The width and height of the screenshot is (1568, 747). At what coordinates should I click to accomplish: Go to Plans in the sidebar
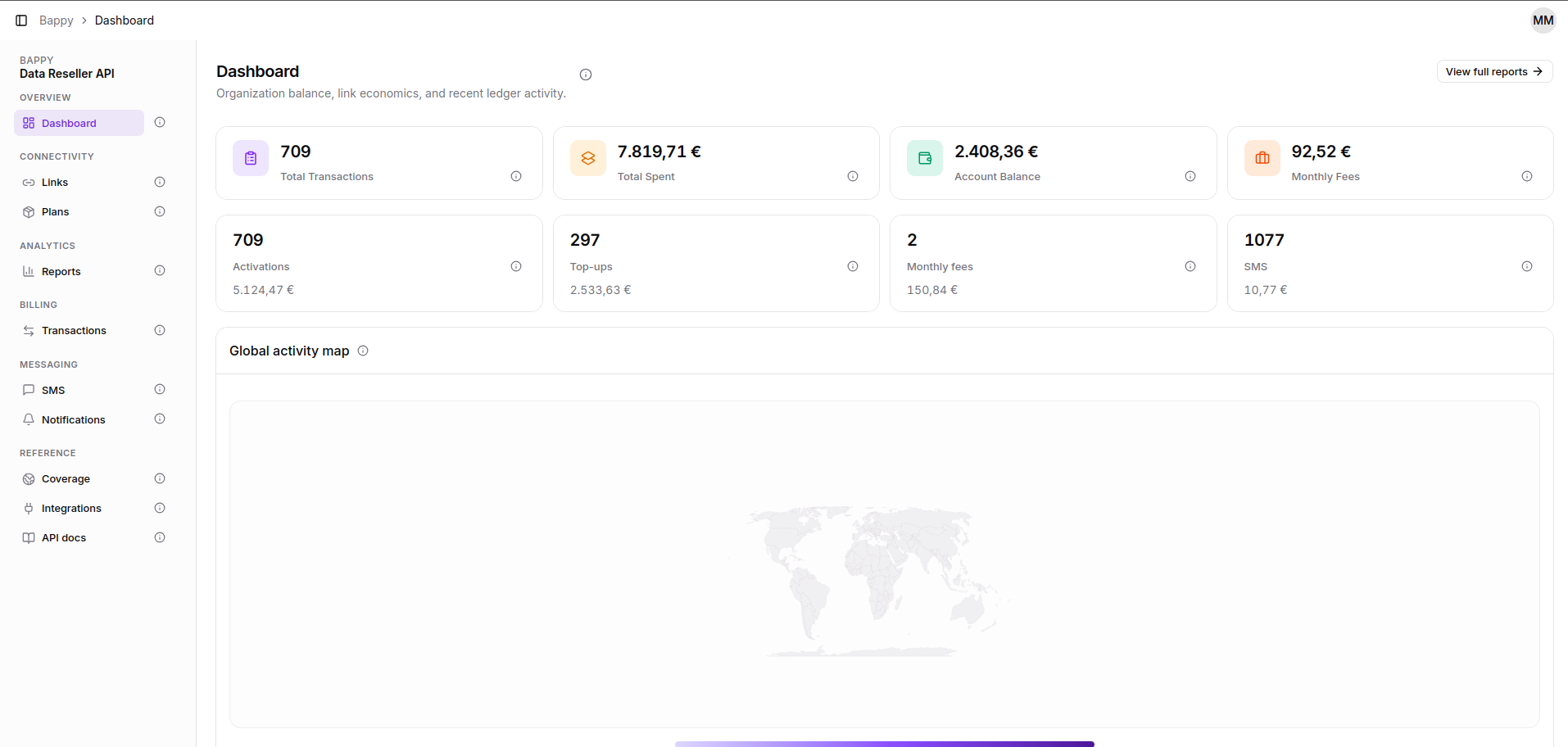(79, 211)
